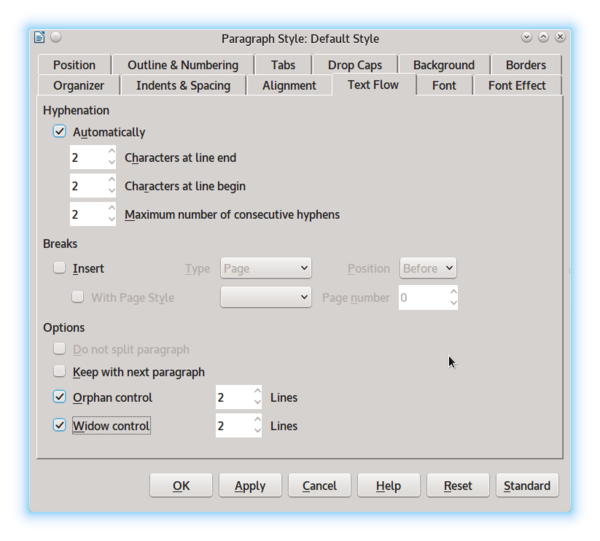The height and width of the screenshot is (541, 600).
Task: Increase the Page number value
Action: (453, 292)
